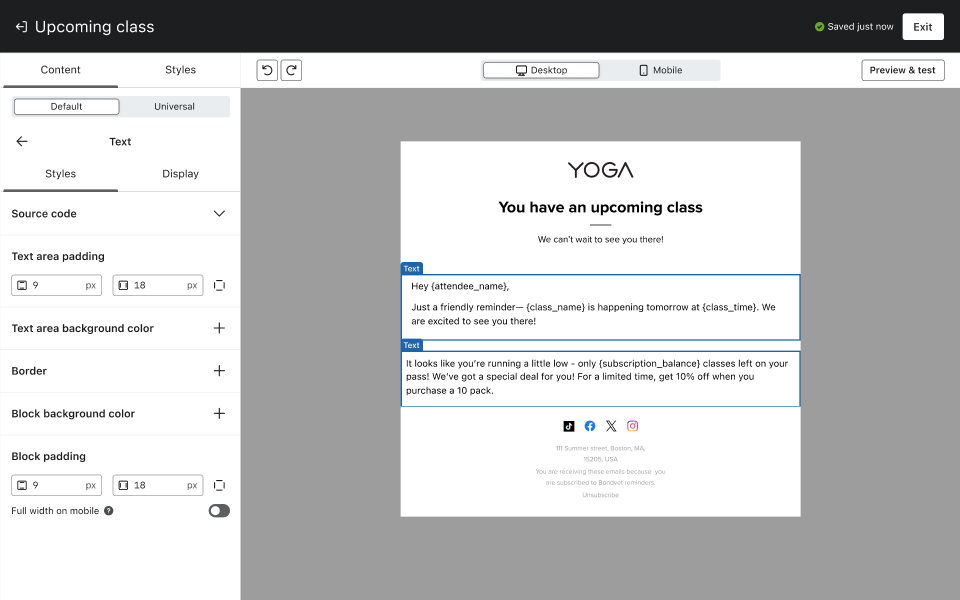Click the heading You have an upcoming class
This screenshot has height=600, width=960.
pos(601,208)
